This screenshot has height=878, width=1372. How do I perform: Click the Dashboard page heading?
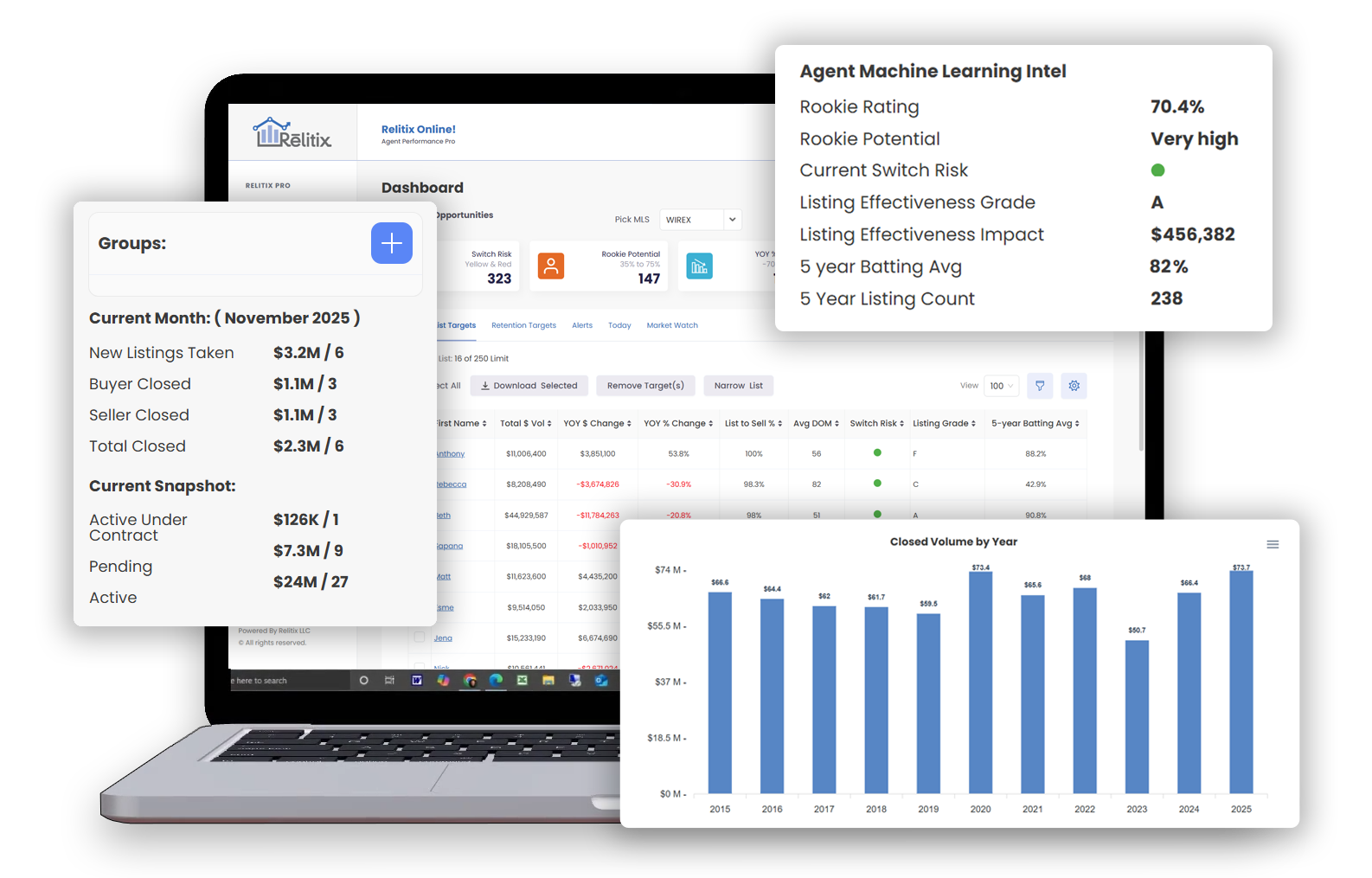(x=422, y=188)
